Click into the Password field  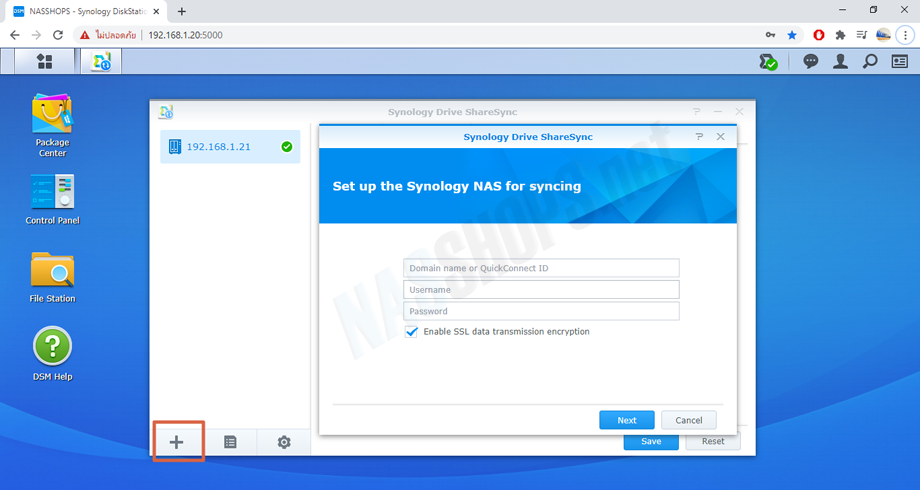(x=541, y=311)
